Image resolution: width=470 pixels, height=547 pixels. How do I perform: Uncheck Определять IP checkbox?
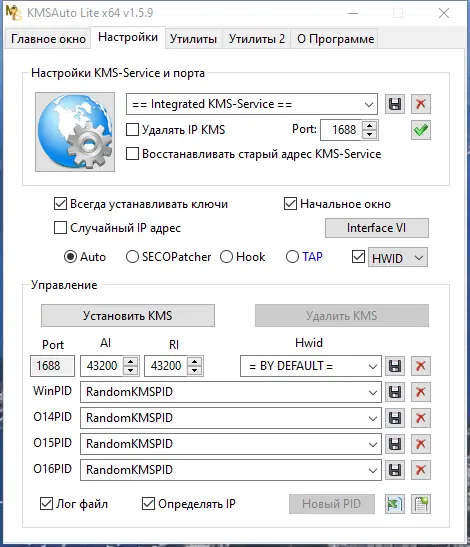[148, 504]
